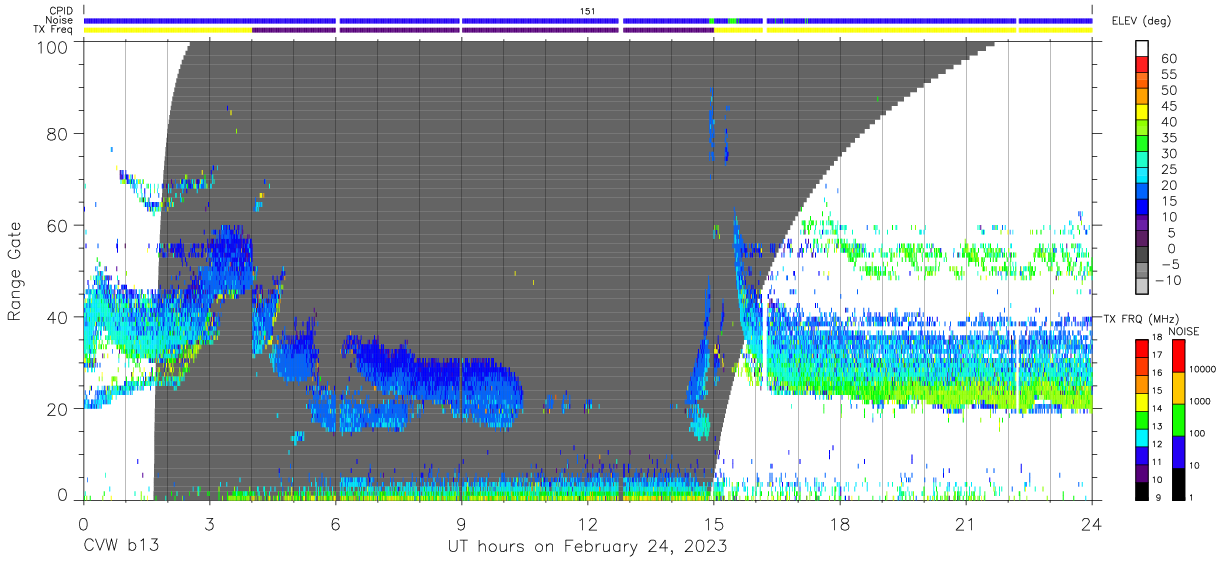Click the TX FRQ scale value '16'
1228x567 pixels.
pyautogui.click(x=1157, y=373)
